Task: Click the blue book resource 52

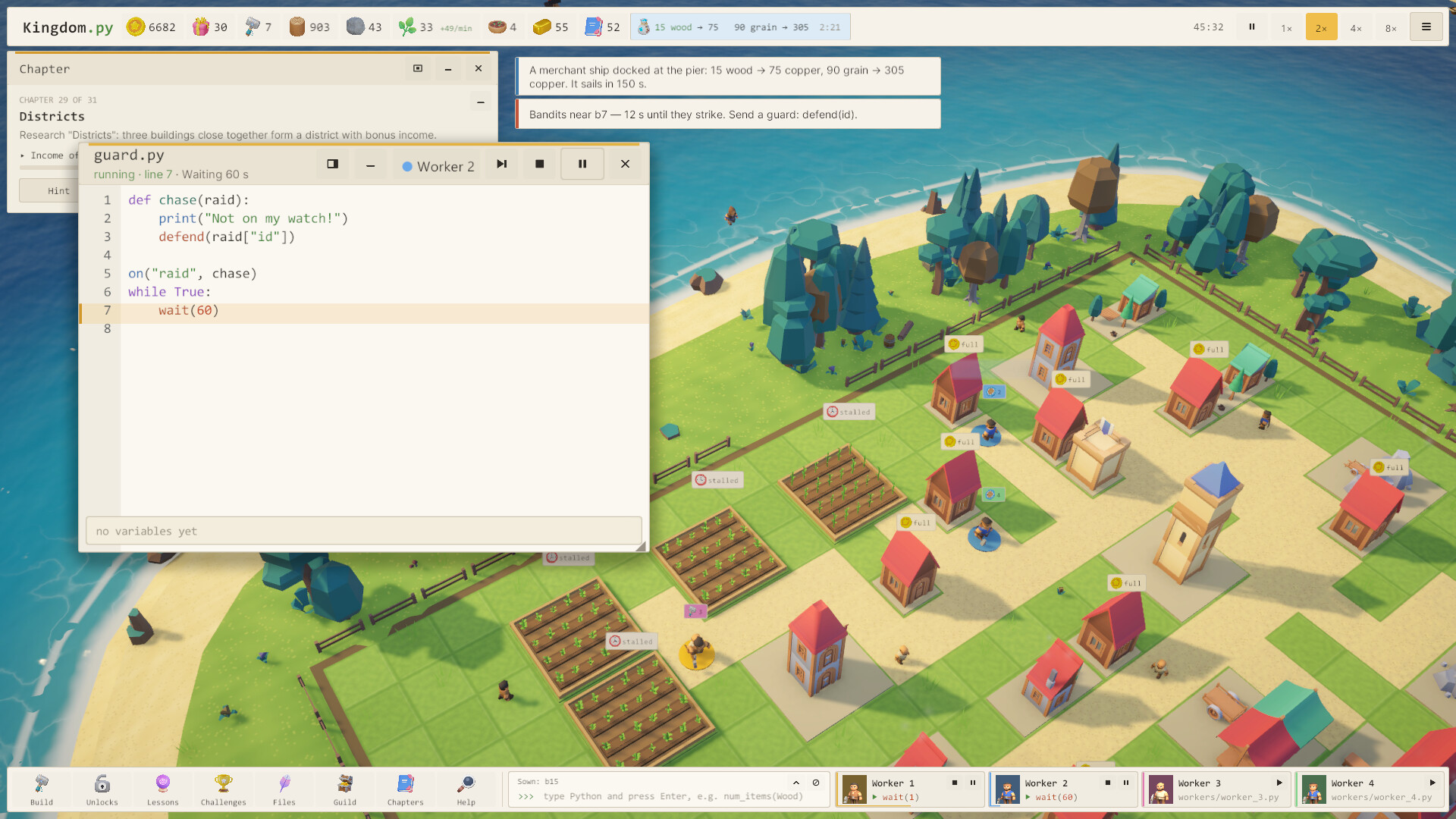Action: pyautogui.click(x=603, y=27)
